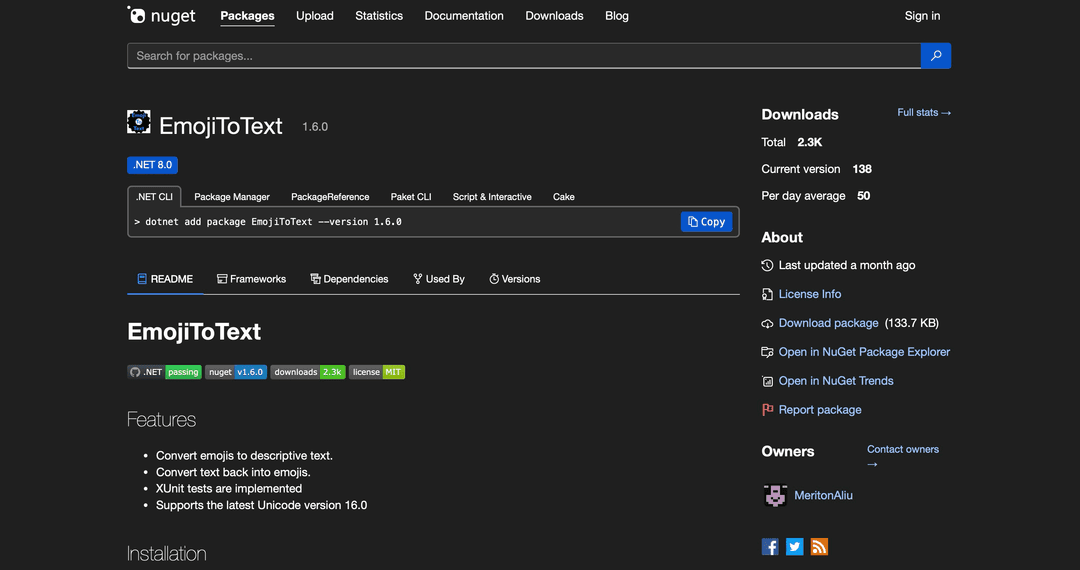Open the Blog nav item
Viewport: 1080px width, 570px height.
[x=616, y=16]
